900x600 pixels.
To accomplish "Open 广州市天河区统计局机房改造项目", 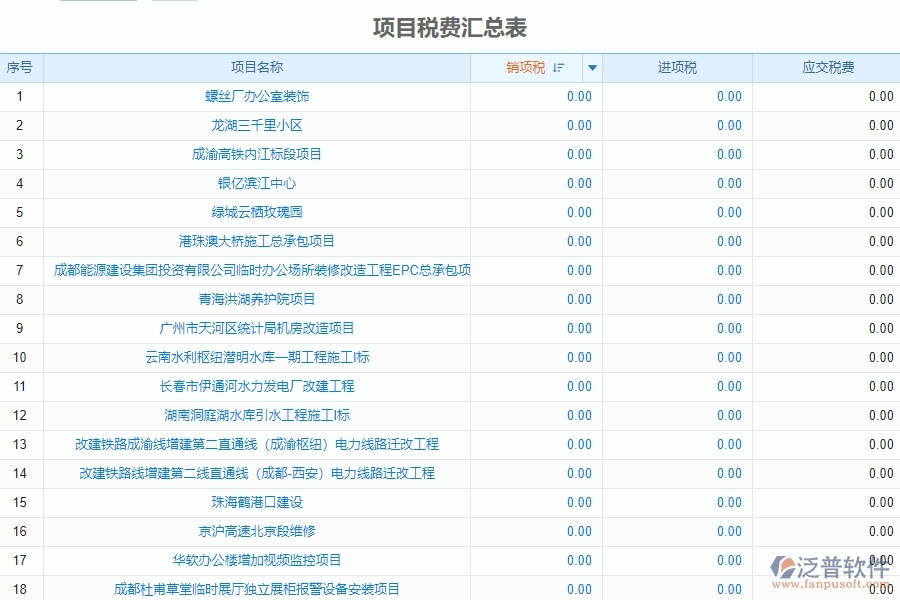I will pos(258,328).
